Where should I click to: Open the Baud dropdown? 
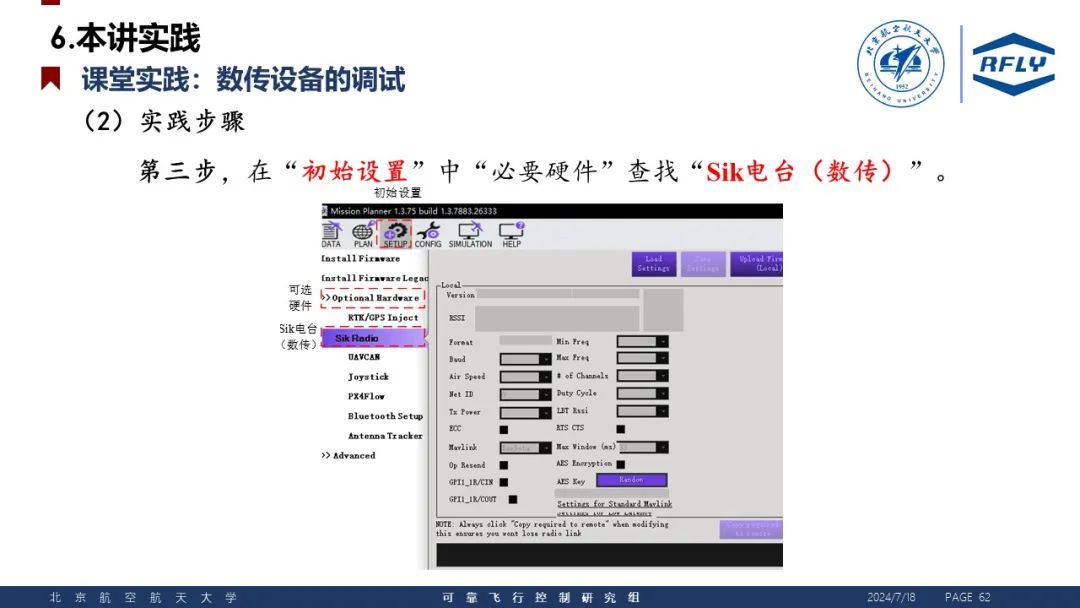(526, 359)
